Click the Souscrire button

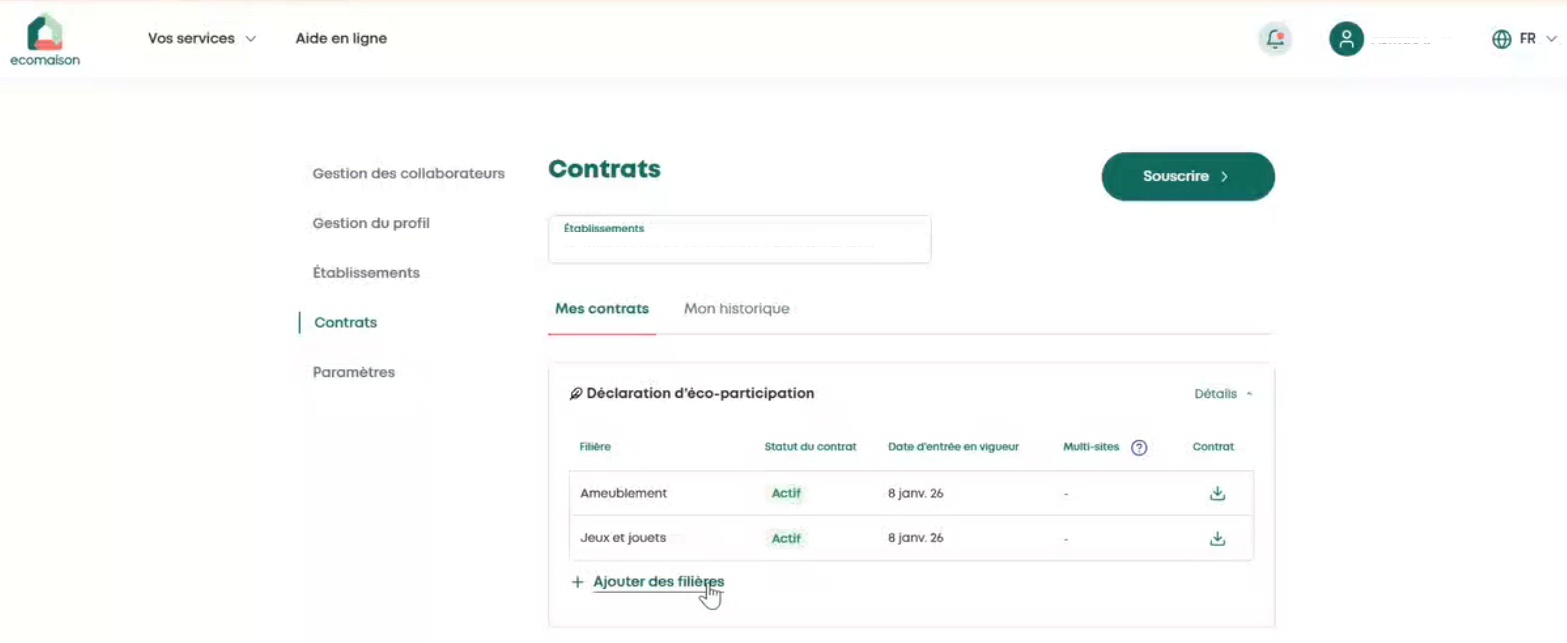coord(1188,176)
